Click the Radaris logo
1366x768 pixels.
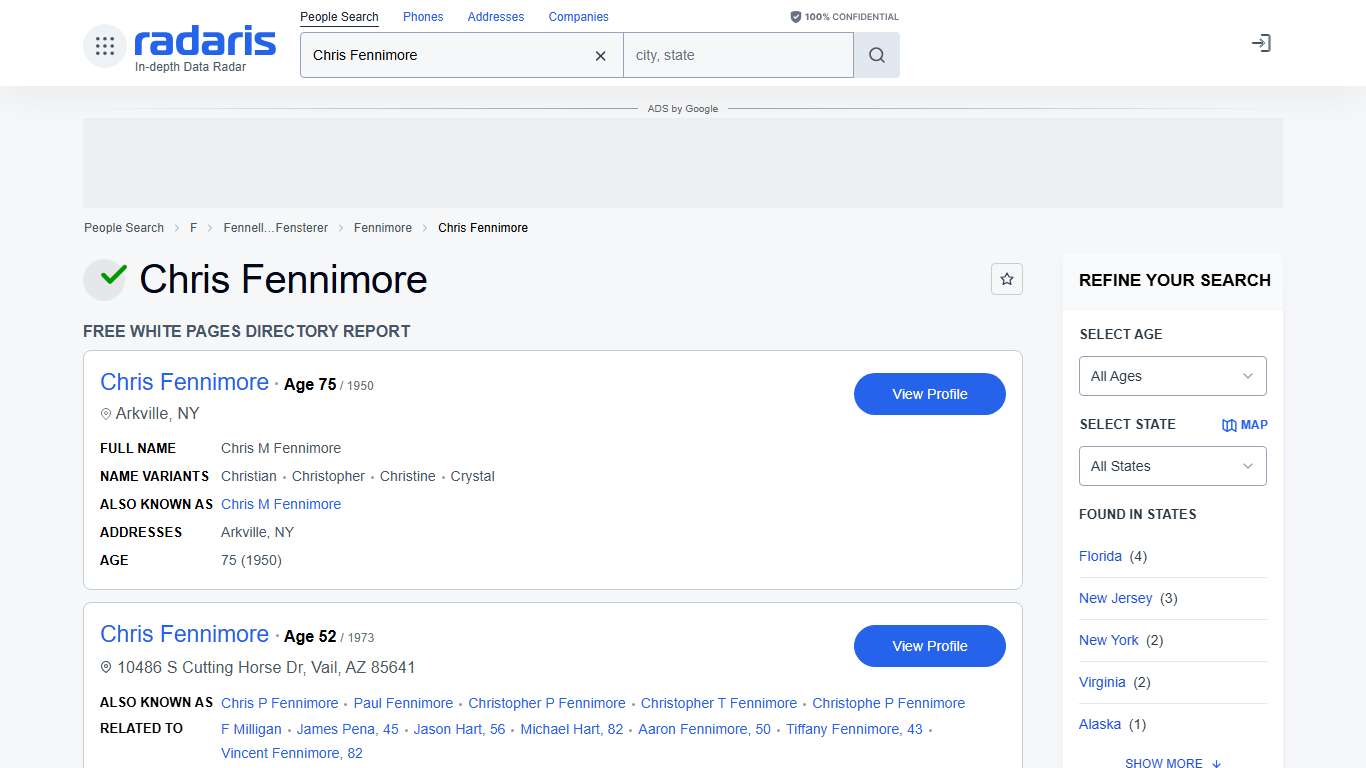coord(203,42)
